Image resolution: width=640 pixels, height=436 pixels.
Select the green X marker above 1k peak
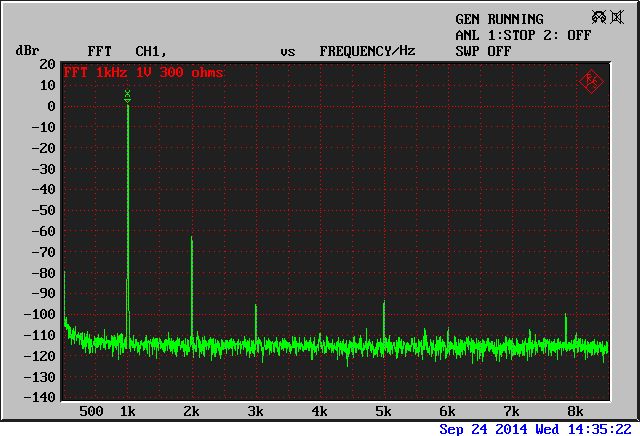pos(127,93)
